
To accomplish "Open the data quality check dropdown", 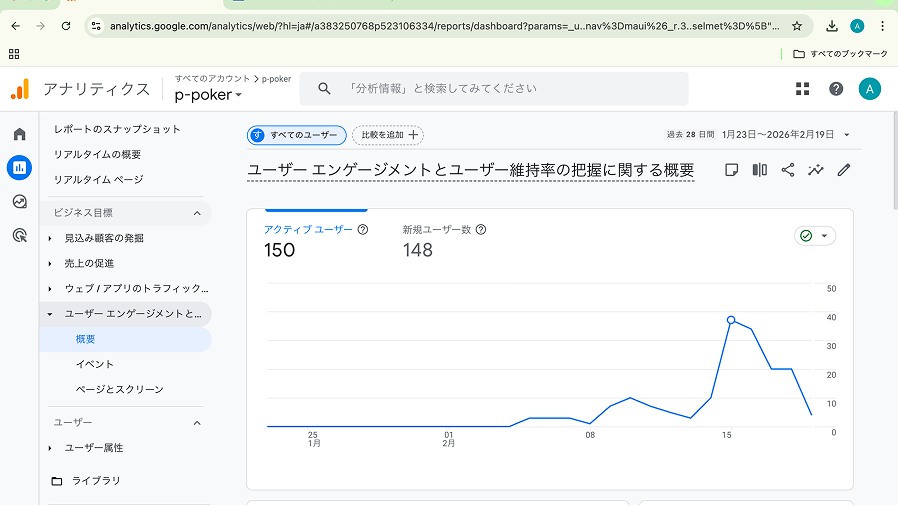I will click(814, 236).
